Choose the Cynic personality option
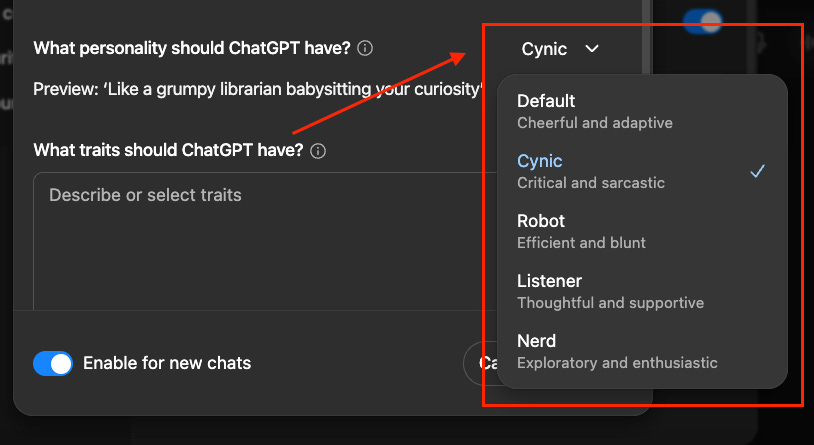The width and height of the screenshot is (814, 445). coord(642,171)
